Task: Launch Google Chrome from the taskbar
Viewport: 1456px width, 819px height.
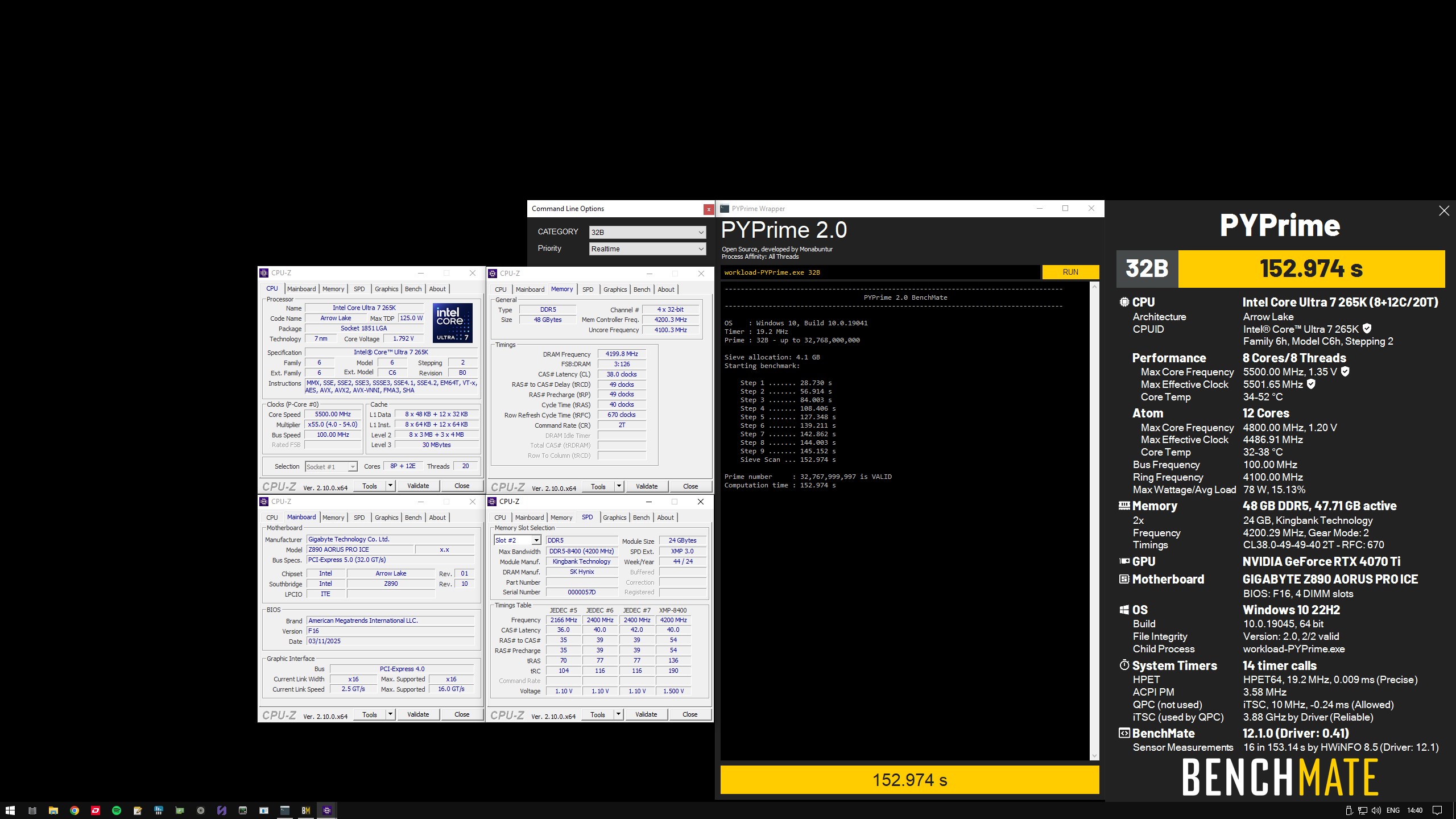Action: pyautogui.click(x=75, y=810)
